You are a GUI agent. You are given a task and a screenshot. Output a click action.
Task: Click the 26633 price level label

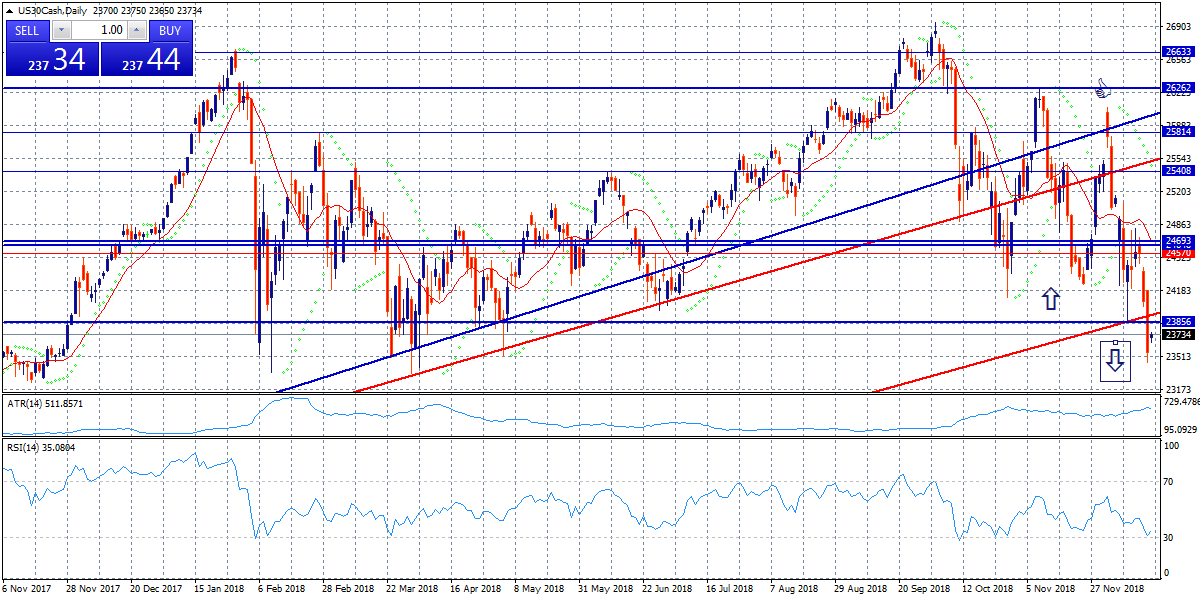pos(1178,52)
